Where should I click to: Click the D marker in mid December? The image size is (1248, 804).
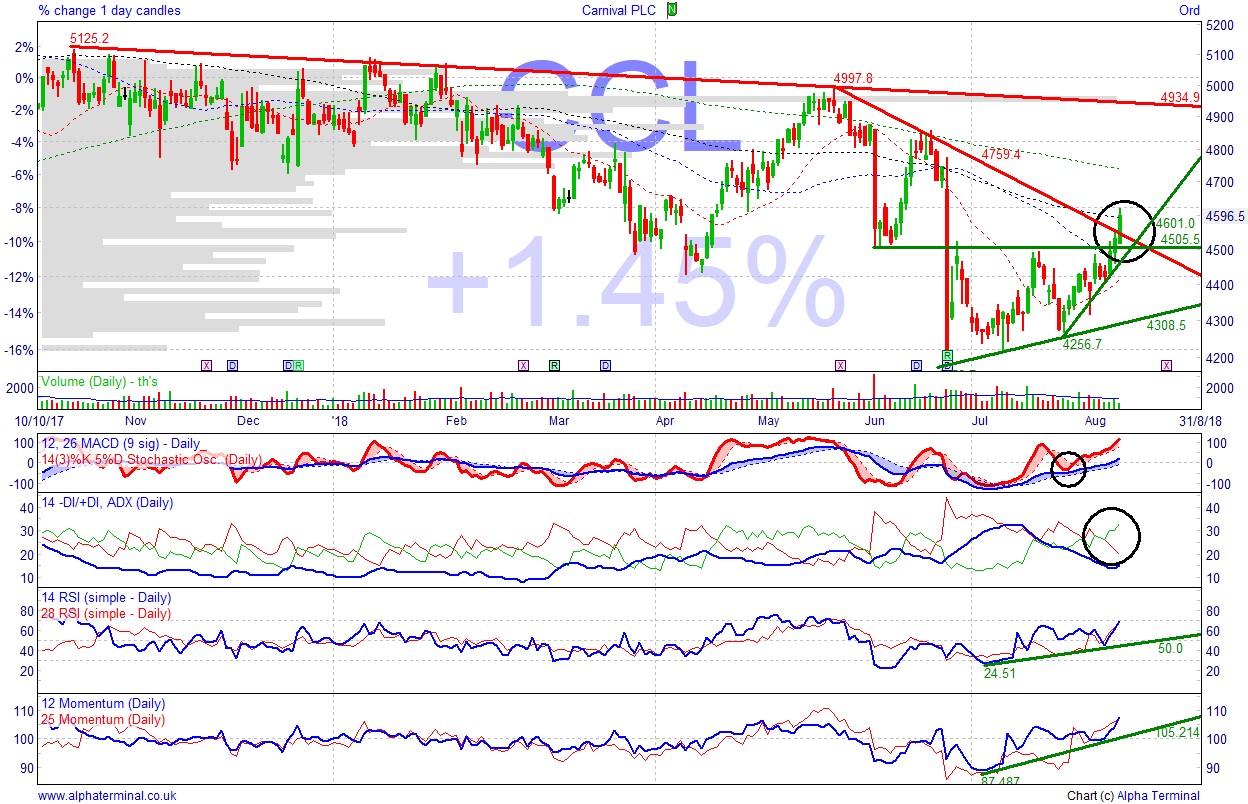tap(288, 366)
